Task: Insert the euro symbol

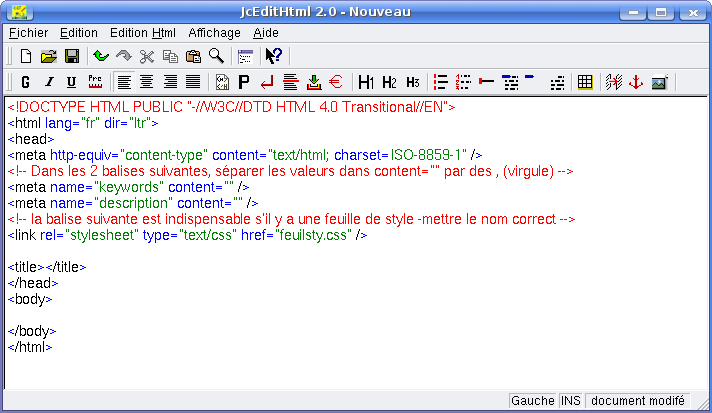Action: 336,82
